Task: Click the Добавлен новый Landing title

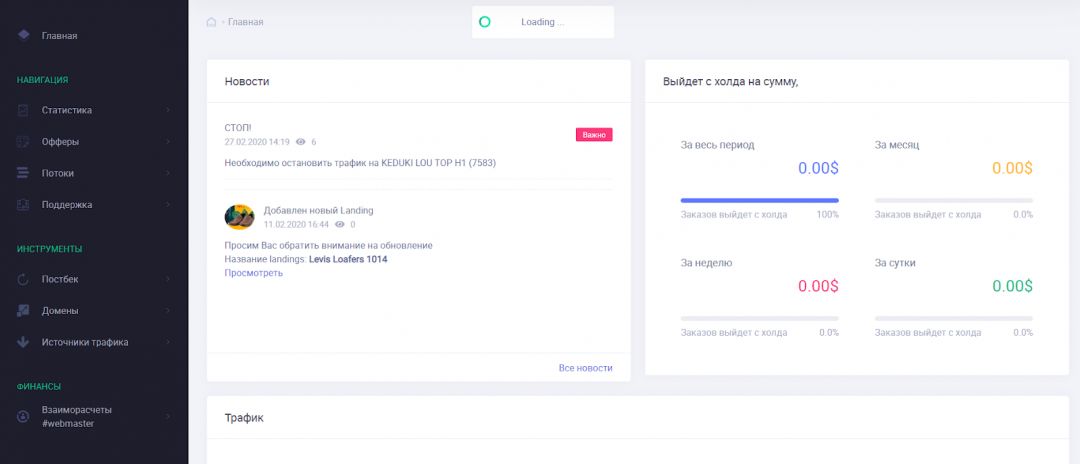Action: (x=319, y=211)
